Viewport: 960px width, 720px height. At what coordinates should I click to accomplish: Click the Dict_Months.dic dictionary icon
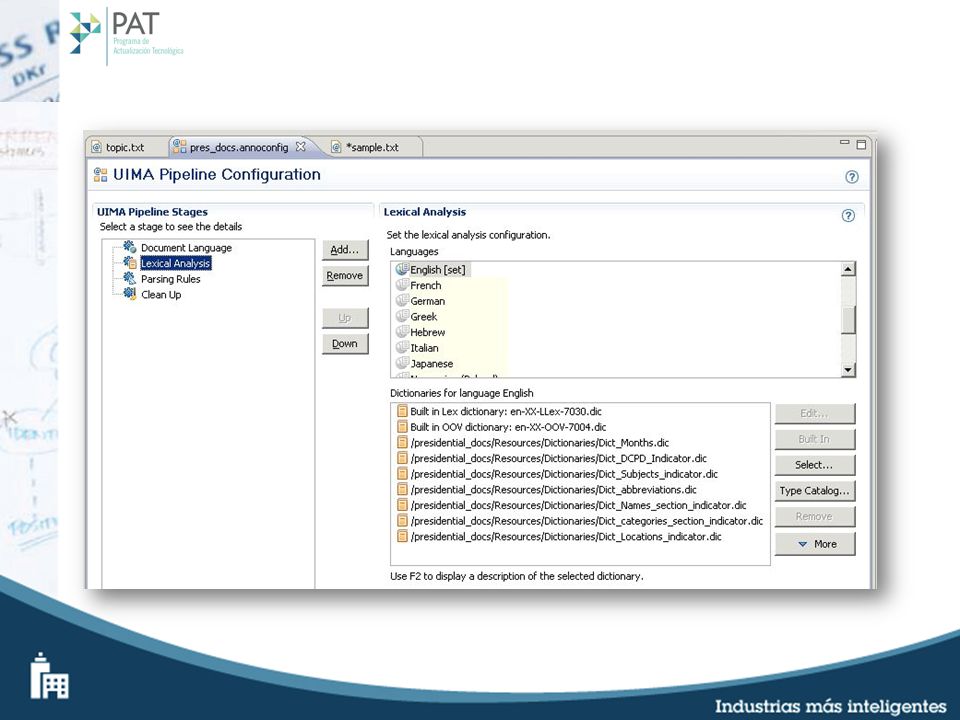[402, 442]
